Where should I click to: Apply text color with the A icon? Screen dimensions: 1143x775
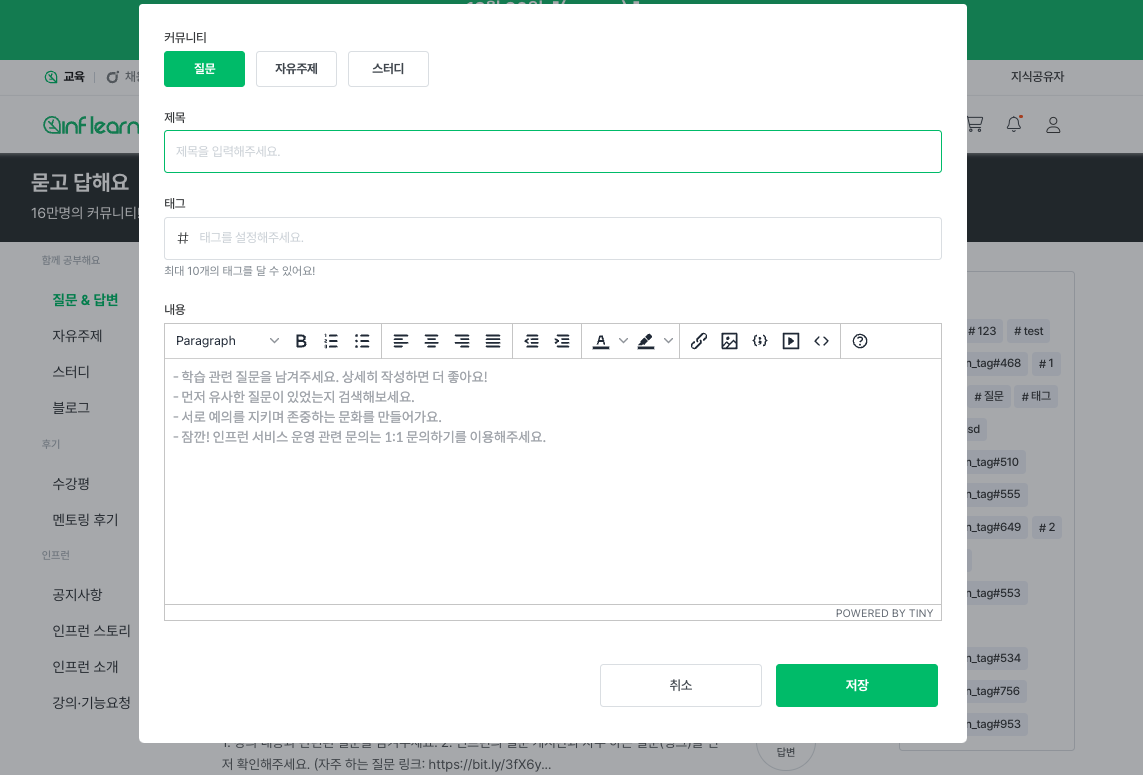pyautogui.click(x=601, y=341)
